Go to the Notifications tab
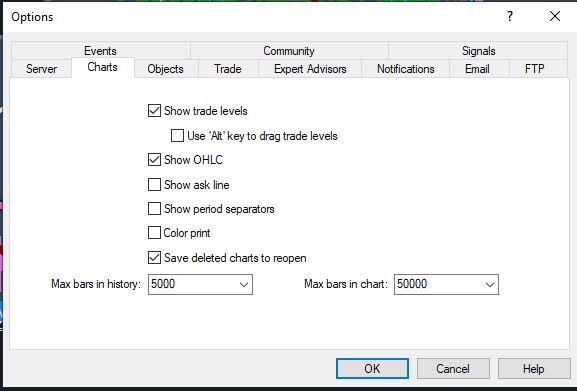This screenshot has height=391, width=577. pos(406,69)
